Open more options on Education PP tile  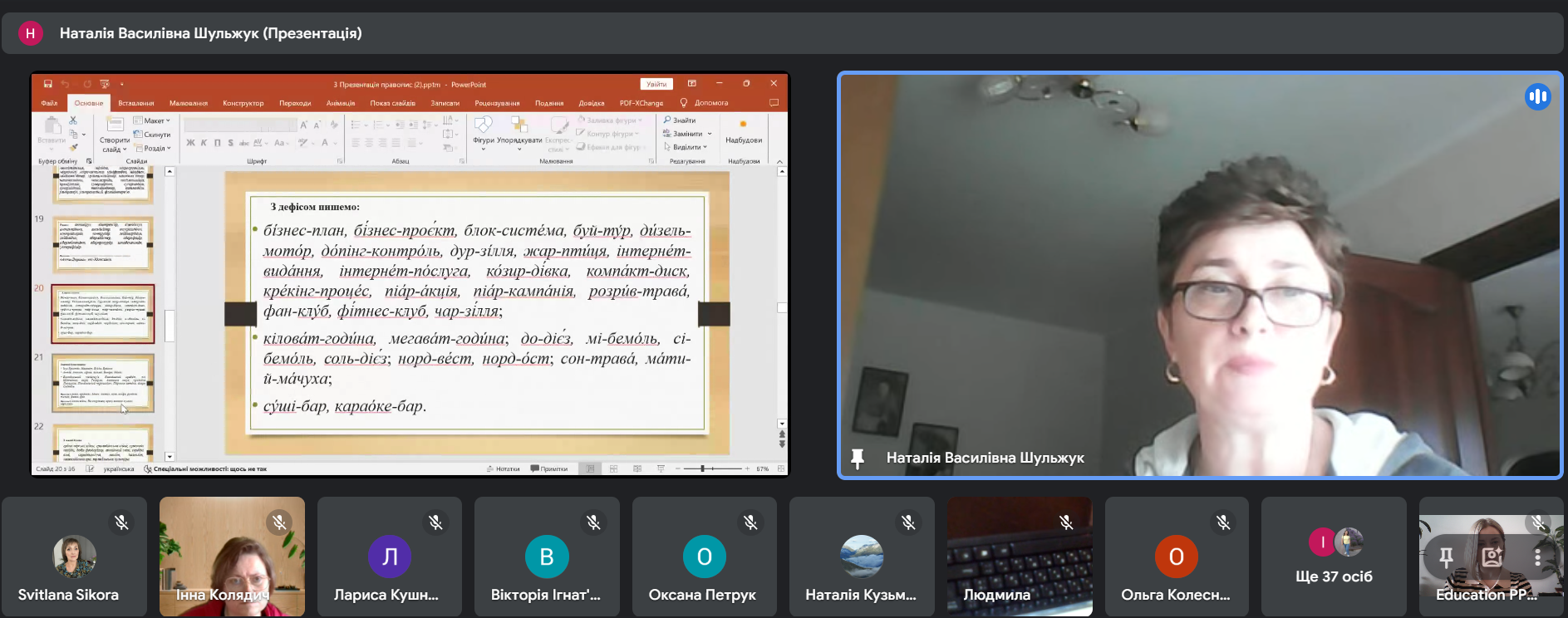click(1537, 557)
